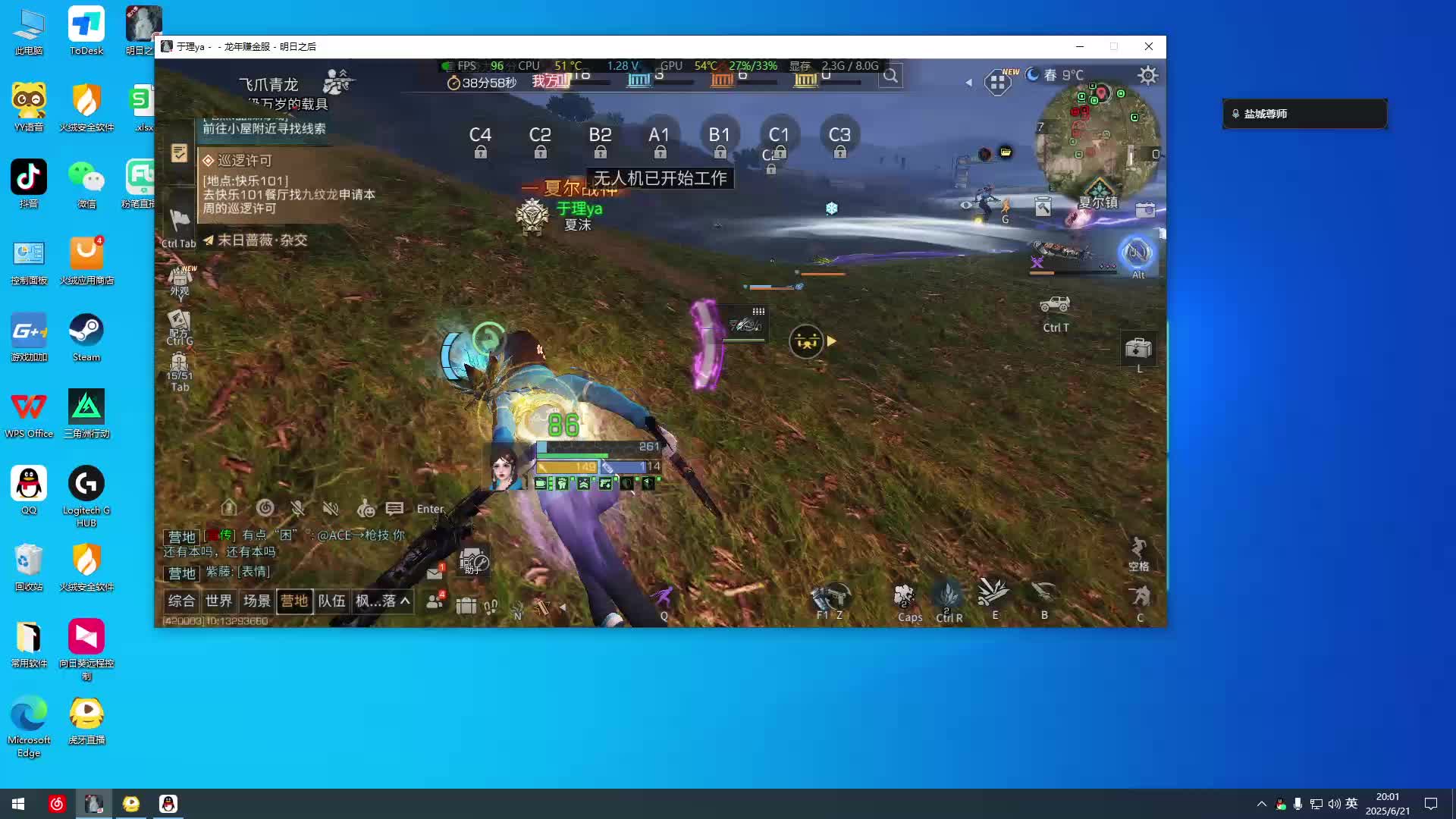
Task: Switch to the 世界 chat tab
Action: [x=218, y=601]
